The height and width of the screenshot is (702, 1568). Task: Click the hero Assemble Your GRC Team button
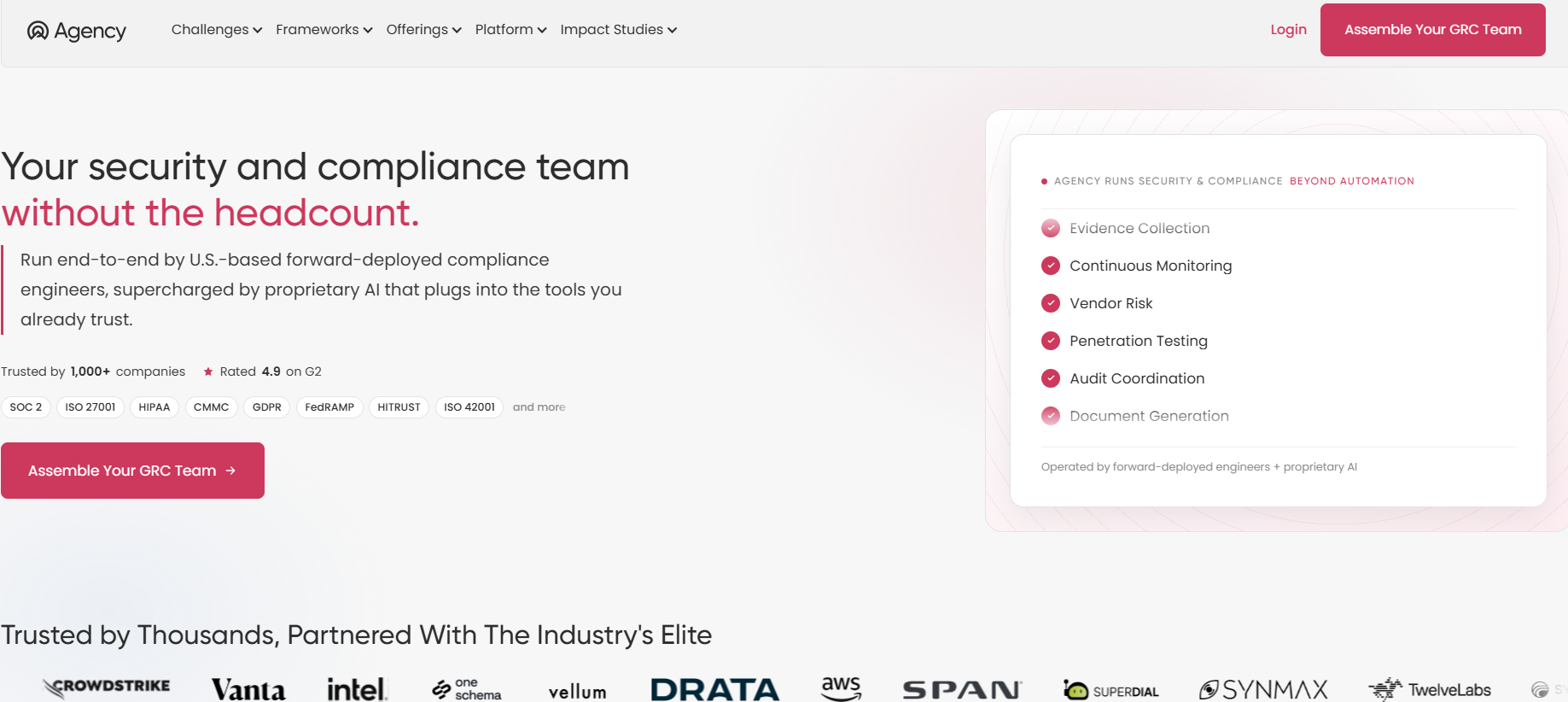[x=132, y=471]
